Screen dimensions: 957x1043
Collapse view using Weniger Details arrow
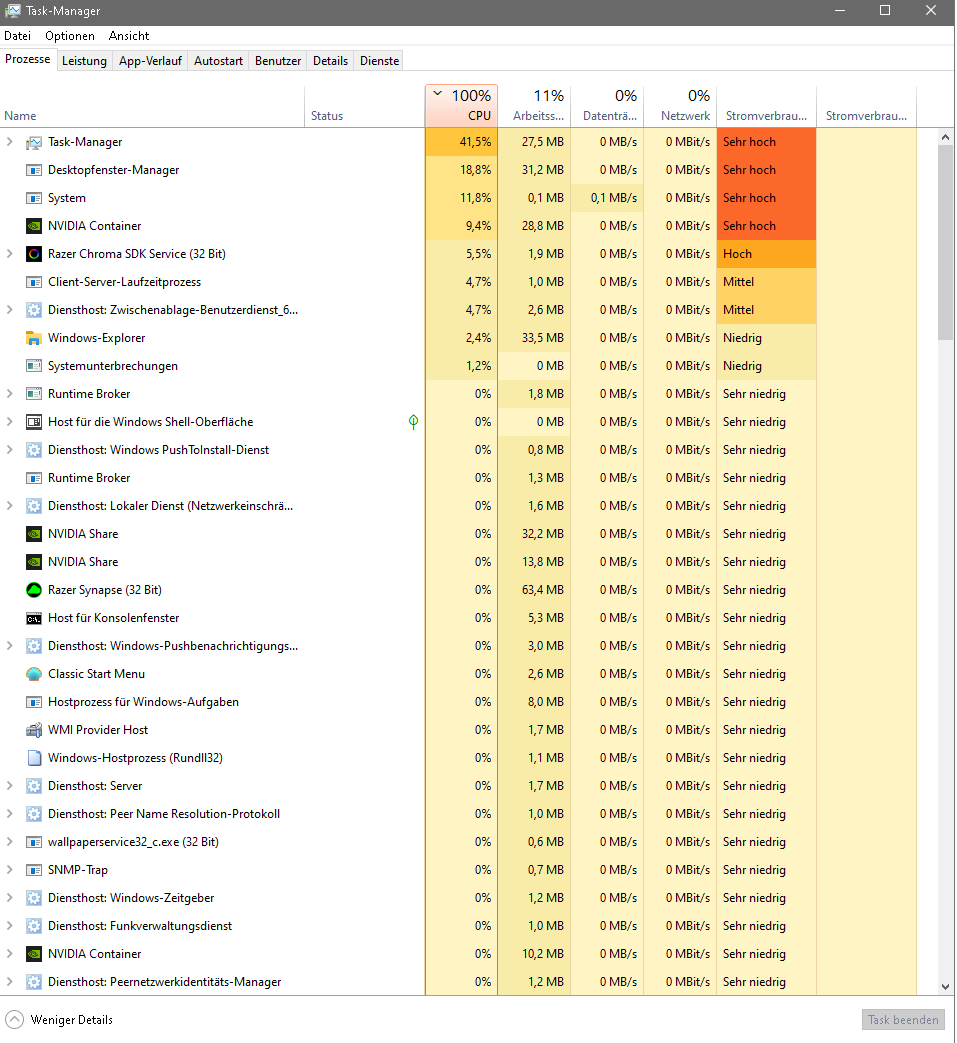[x=15, y=1020]
